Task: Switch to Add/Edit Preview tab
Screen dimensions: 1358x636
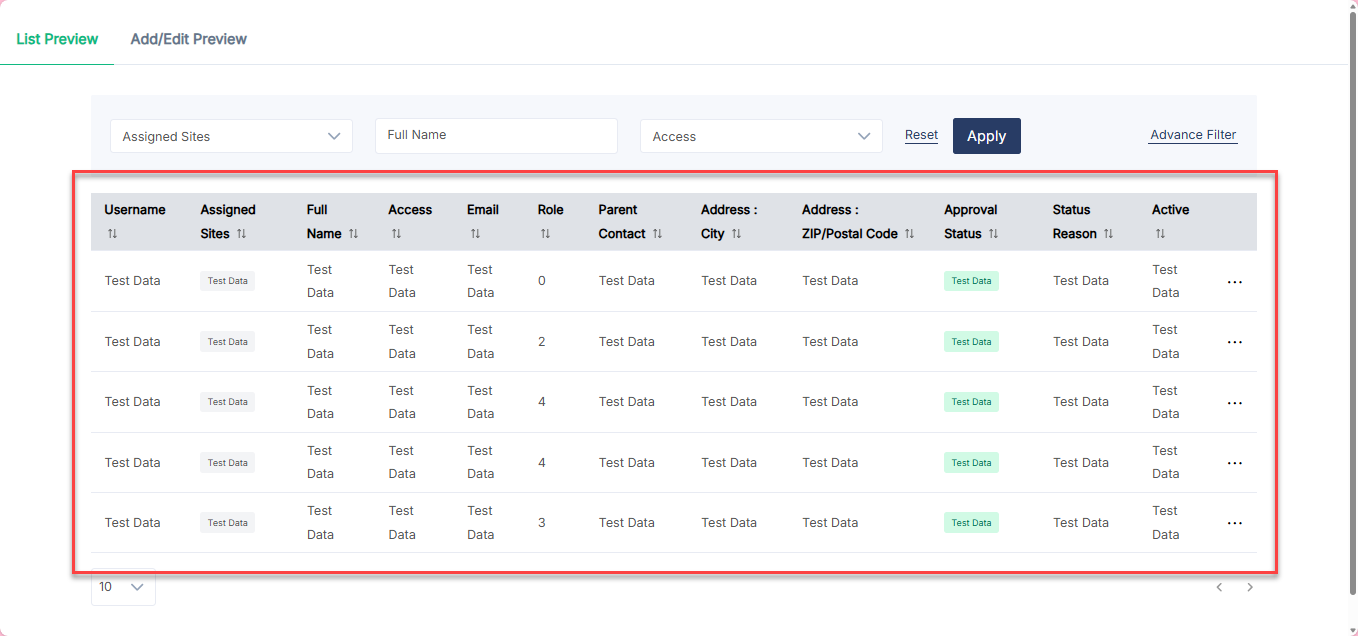Action: pos(188,39)
